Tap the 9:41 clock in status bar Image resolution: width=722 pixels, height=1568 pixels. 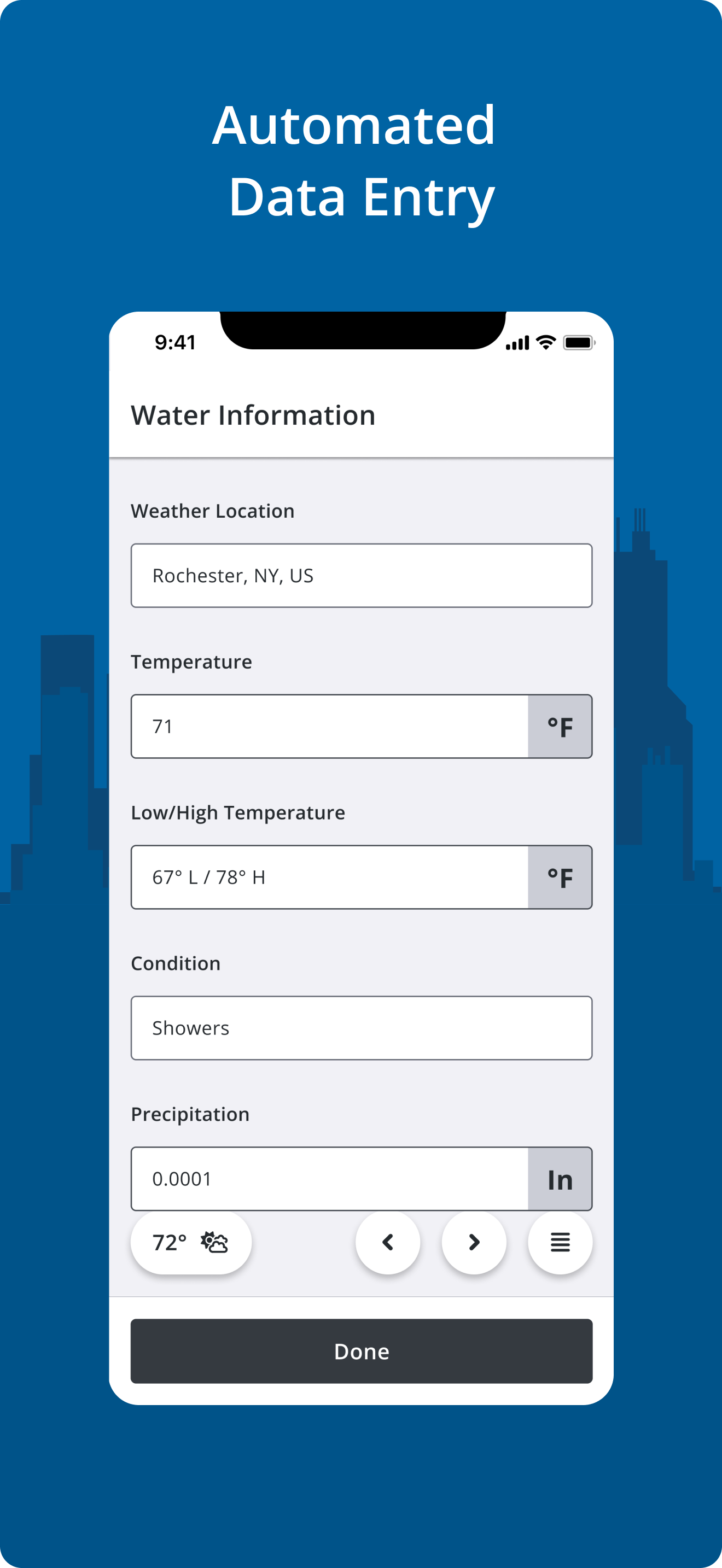(176, 343)
